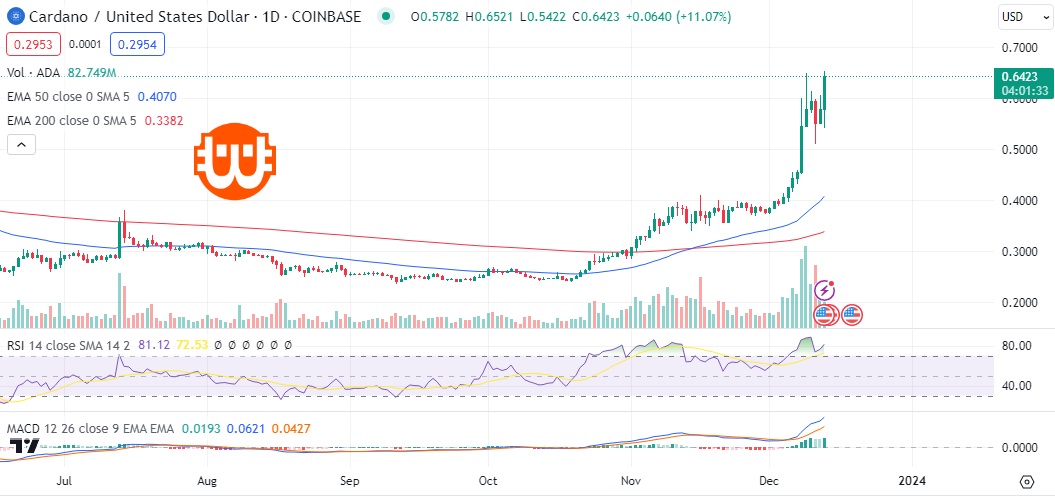
Task: Click the EMA 200 value 0.3382
Action: coord(162,121)
